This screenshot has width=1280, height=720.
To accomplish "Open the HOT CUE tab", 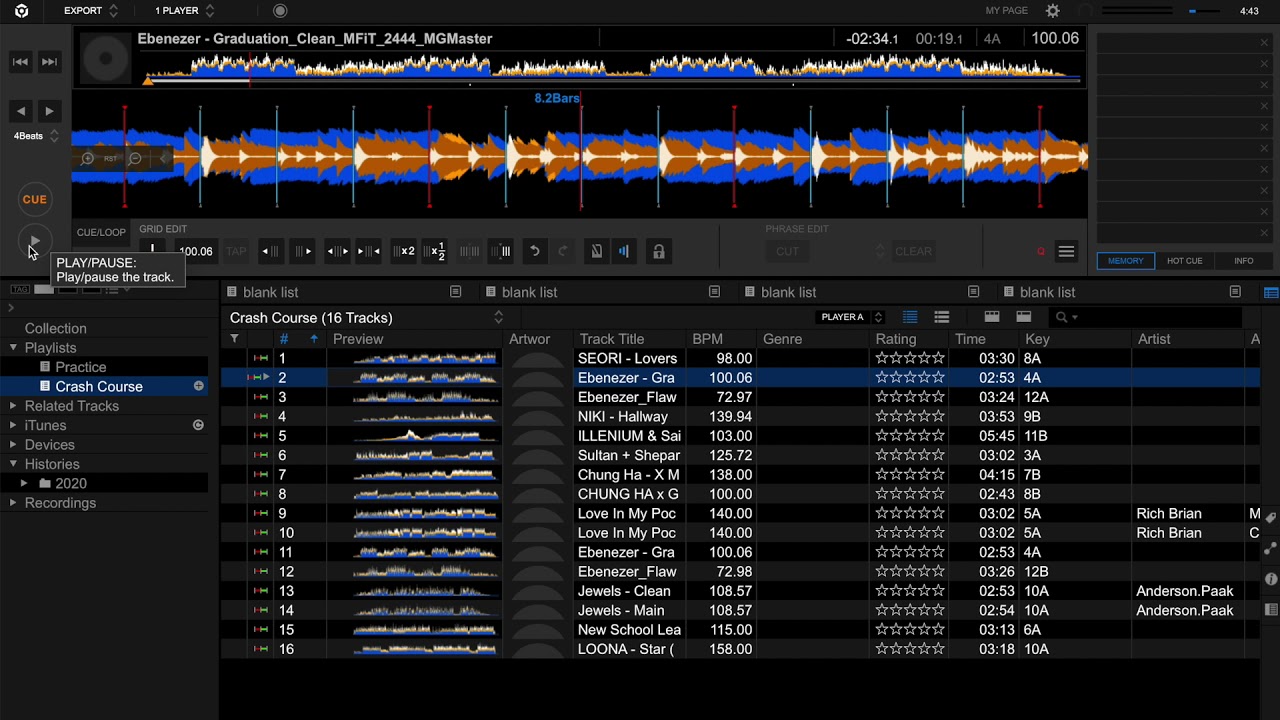I will tap(1184, 261).
